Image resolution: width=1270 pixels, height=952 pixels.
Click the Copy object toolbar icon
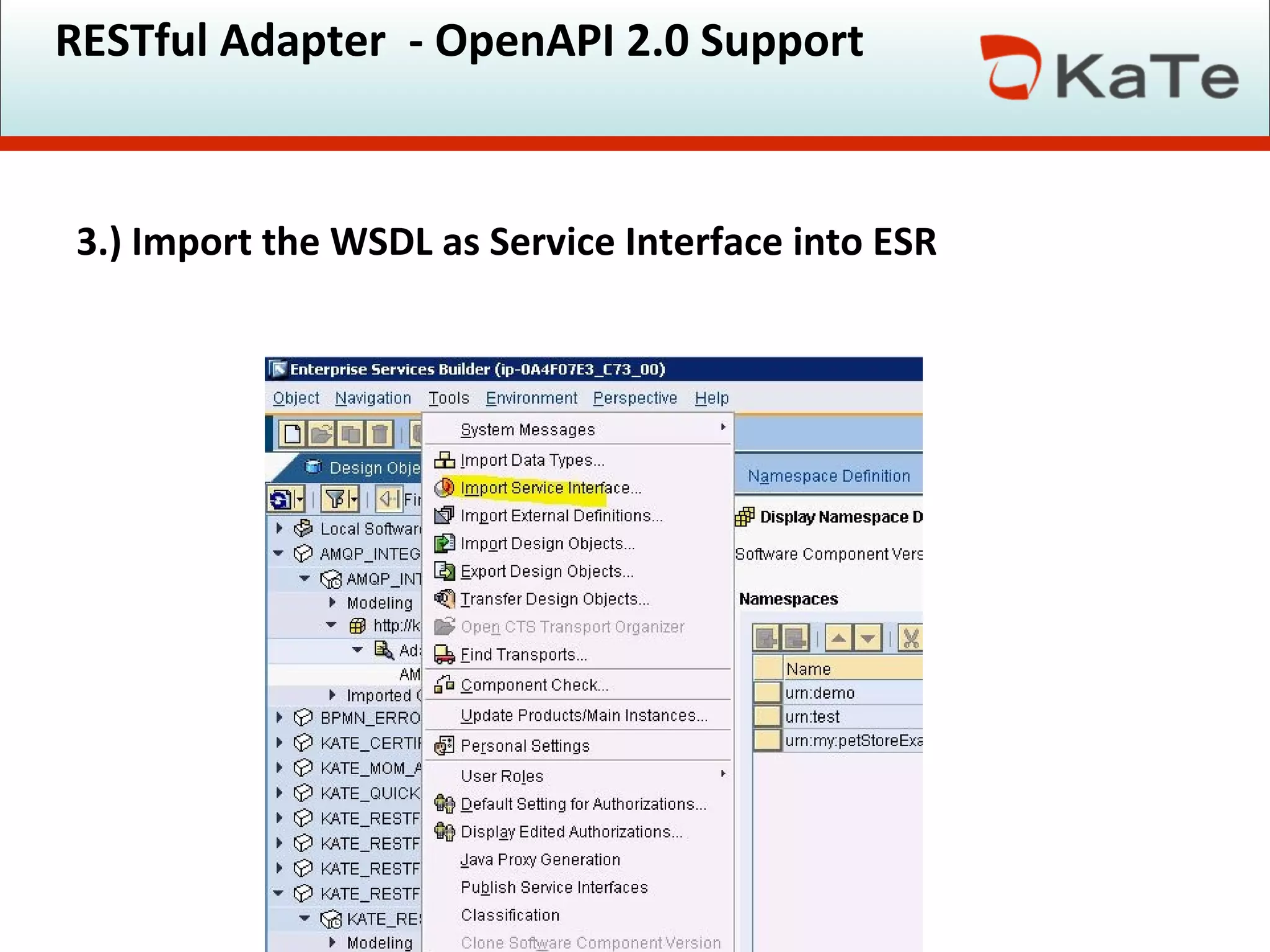[x=351, y=434]
